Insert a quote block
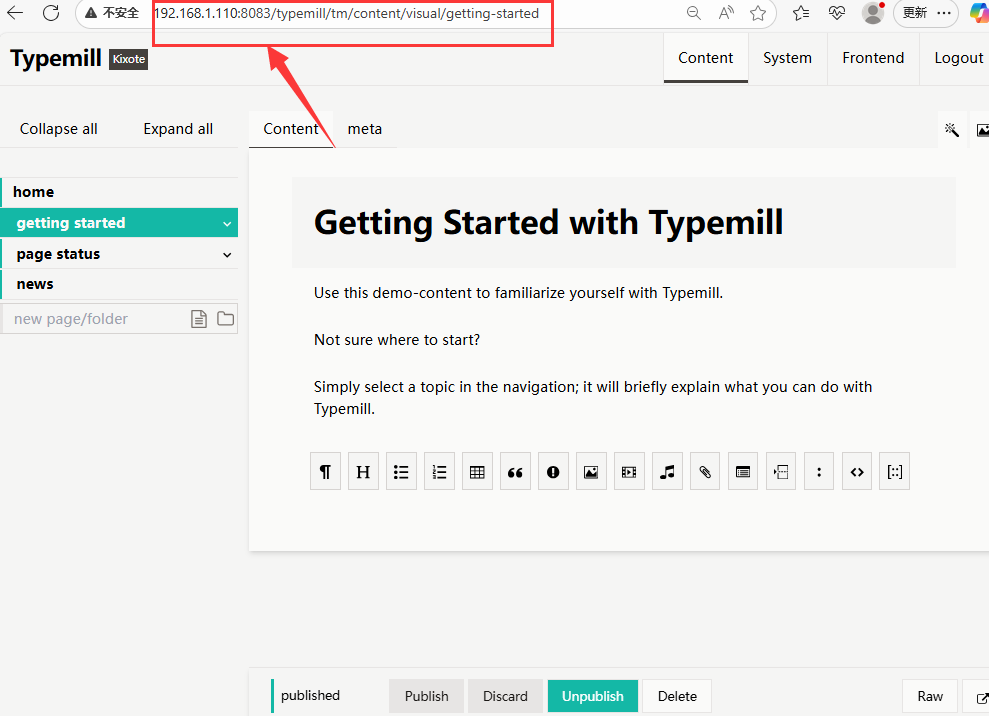The height and width of the screenshot is (716, 989). 515,471
